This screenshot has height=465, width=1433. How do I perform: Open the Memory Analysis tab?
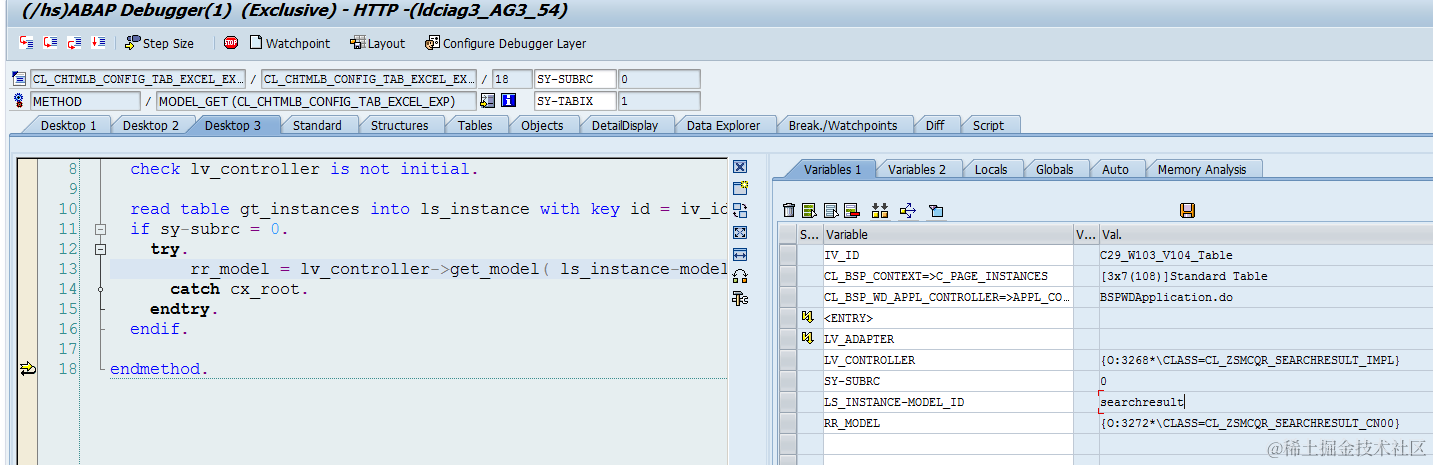tap(1202, 169)
